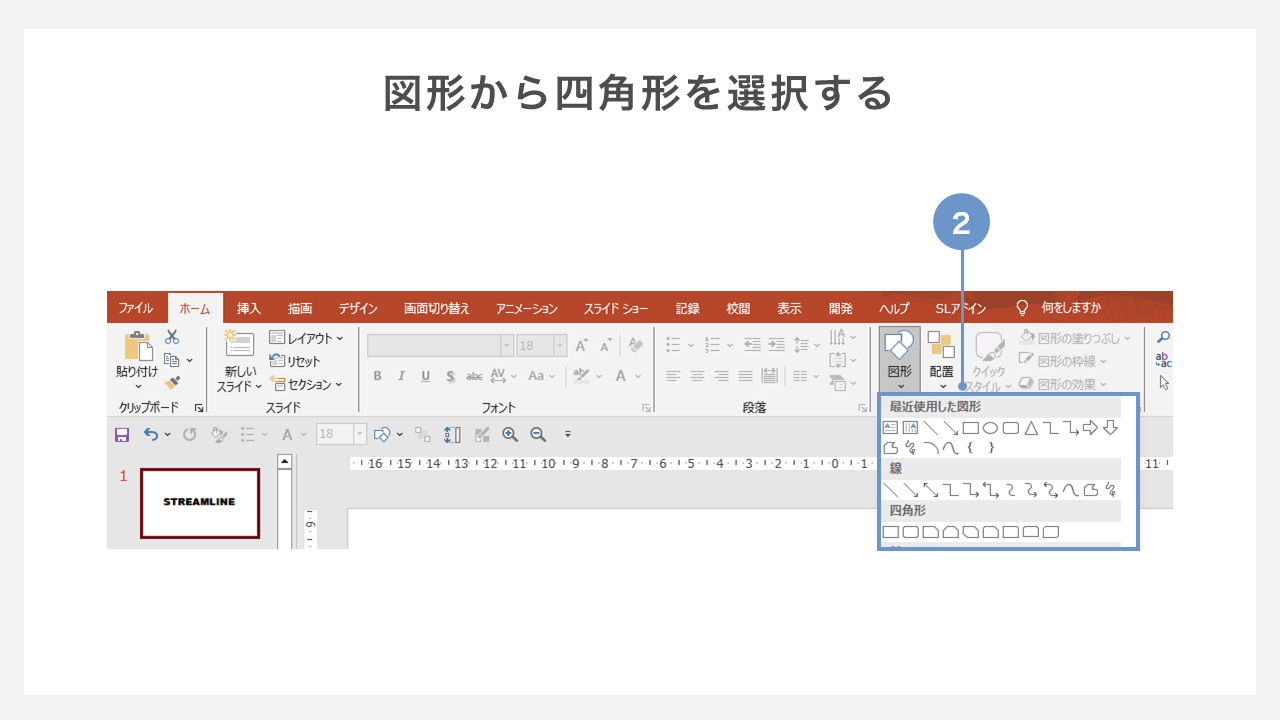This screenshot has width=1280, height=720.
Task: Toggle justify alignment in 段落 group
Action: click(x=745, y=376)
